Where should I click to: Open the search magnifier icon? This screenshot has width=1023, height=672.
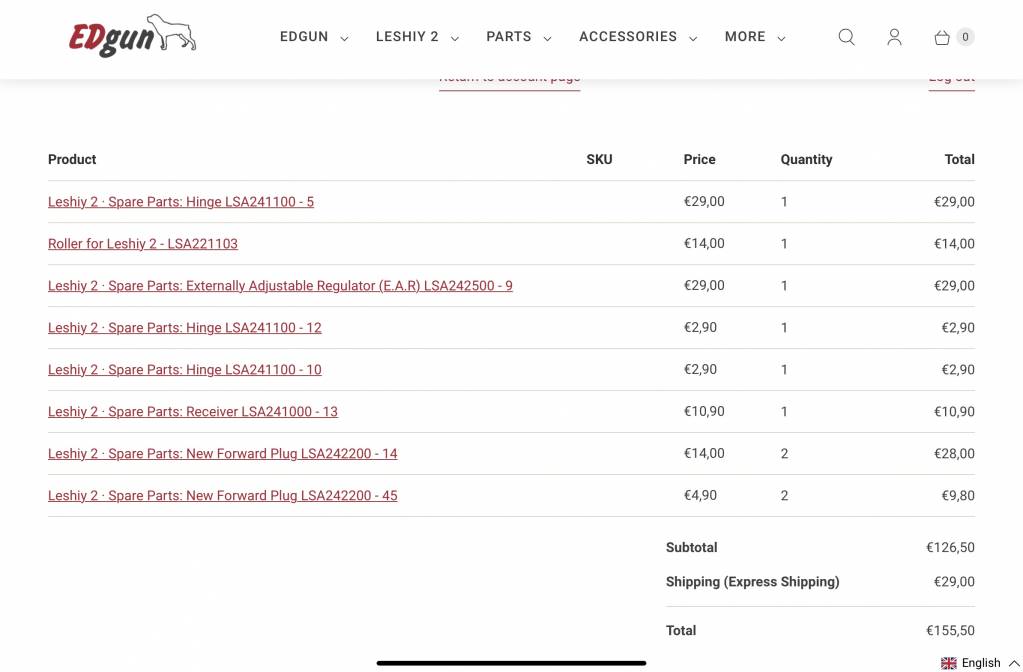[846, 37]
